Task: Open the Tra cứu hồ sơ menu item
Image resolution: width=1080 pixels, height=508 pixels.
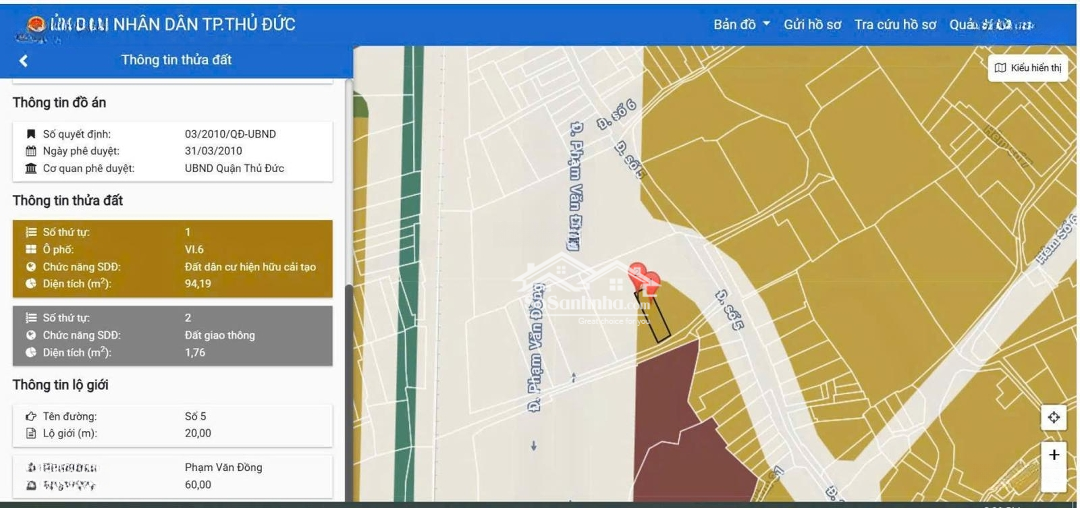Action: click(895, 25)
